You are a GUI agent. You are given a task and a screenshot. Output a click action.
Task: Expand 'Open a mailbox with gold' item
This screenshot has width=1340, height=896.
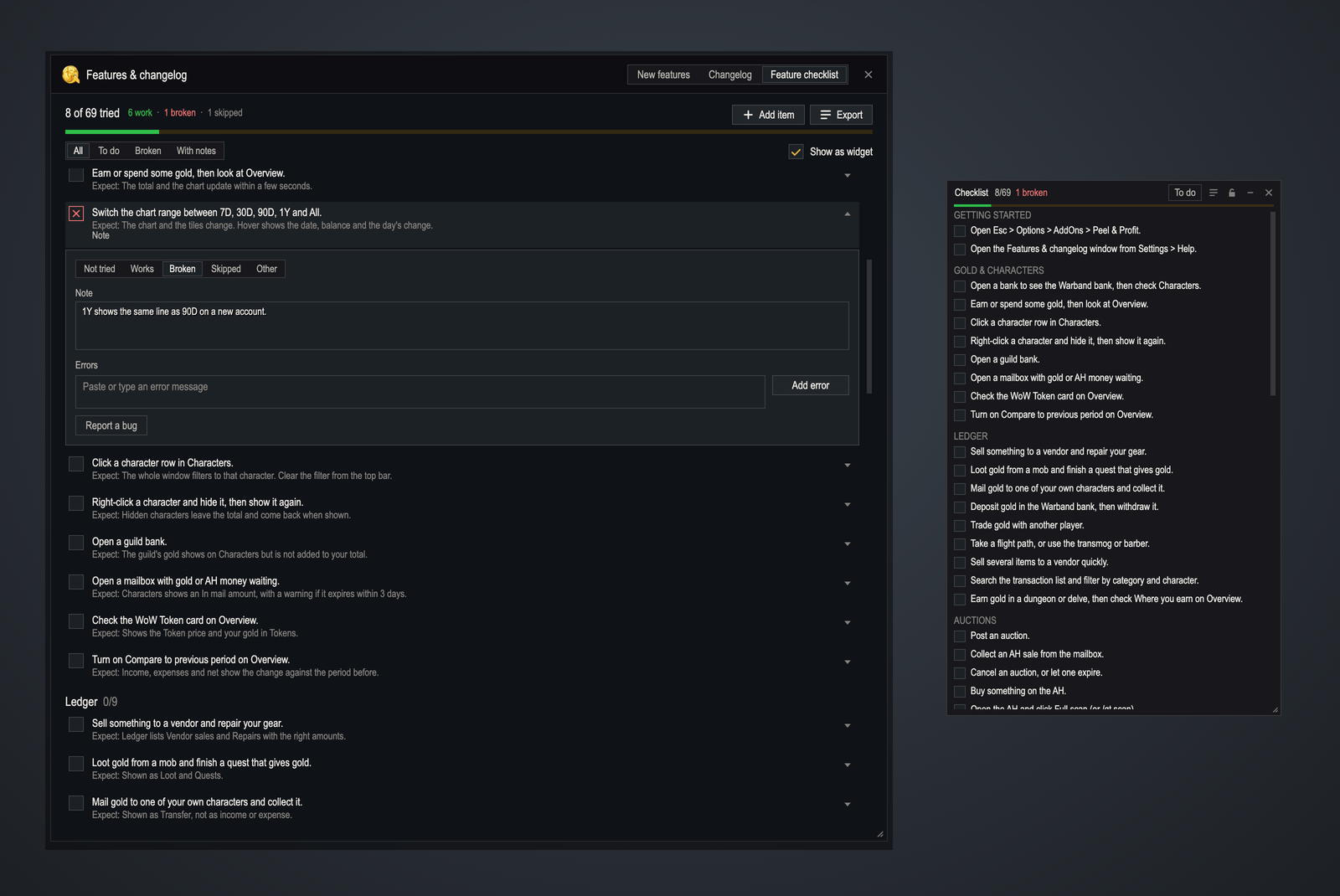(x=848, y=583)
